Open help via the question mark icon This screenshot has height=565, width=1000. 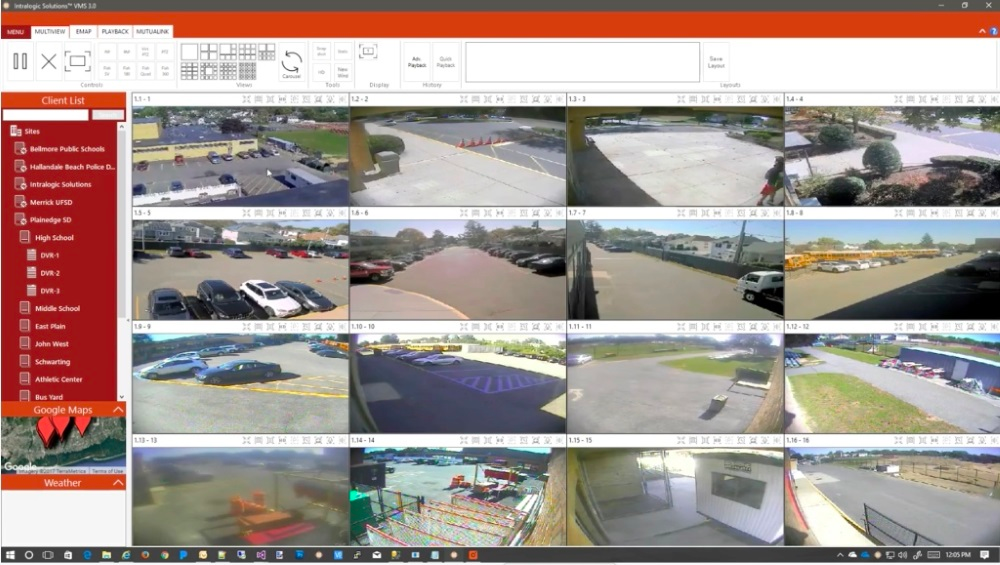coord(994,31)
